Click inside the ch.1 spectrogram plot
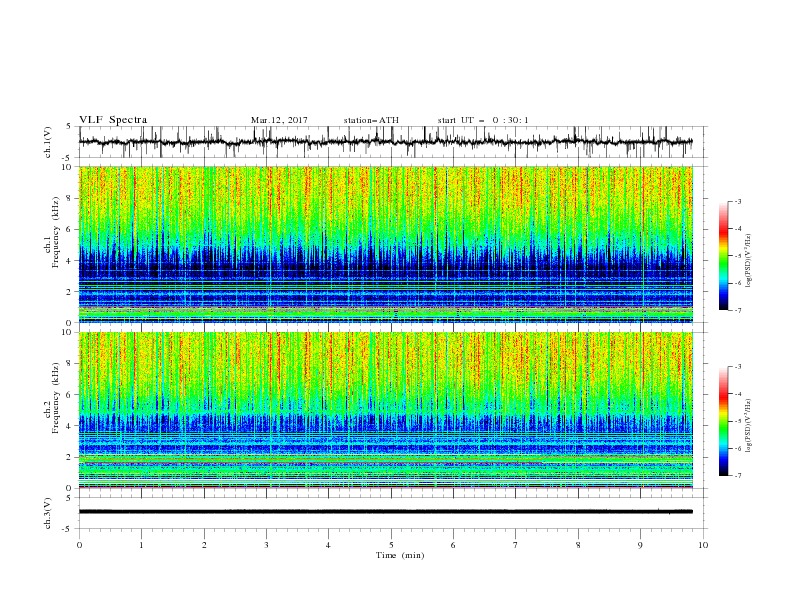 (x=386, y=244)
